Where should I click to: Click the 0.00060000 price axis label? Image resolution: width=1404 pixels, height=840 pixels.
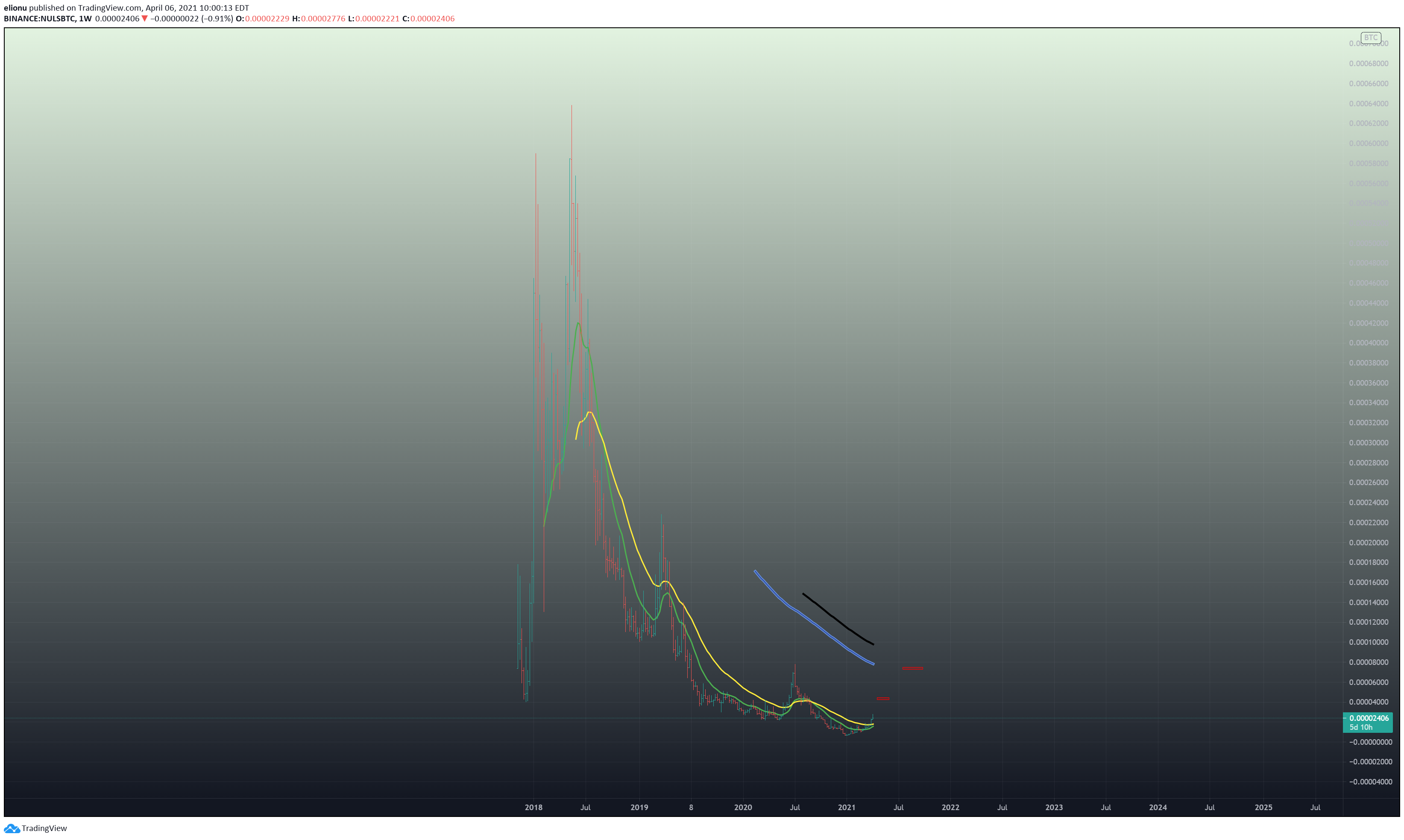(x=1368, y=143)
